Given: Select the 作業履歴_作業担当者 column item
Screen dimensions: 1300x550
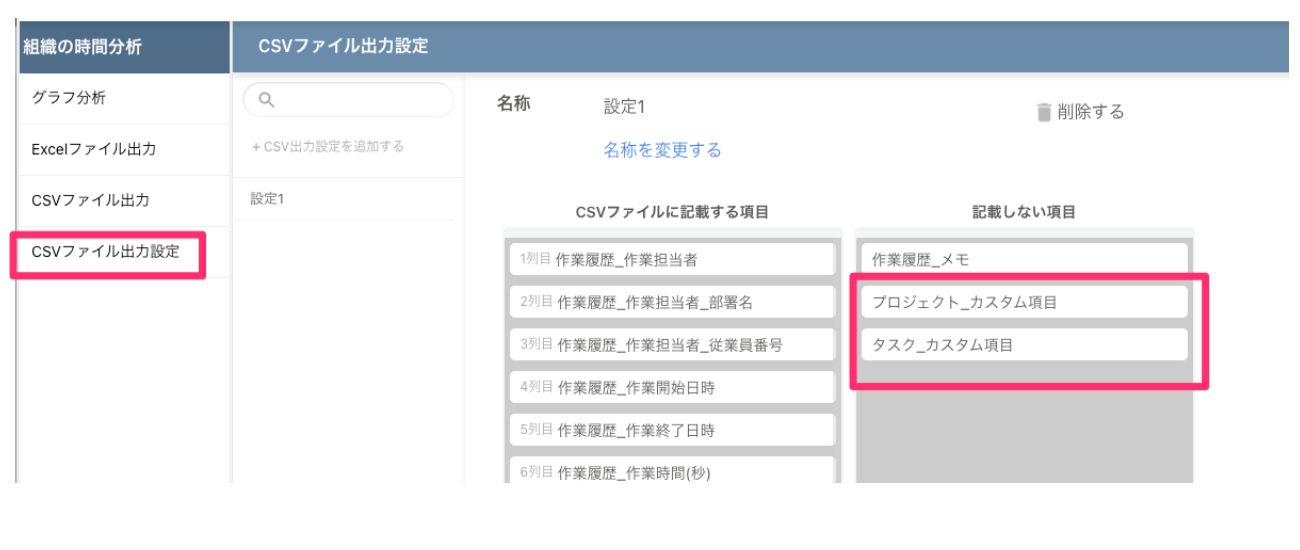Looking at the screenshot, I should pyautogui.click(x=671, y=260).
